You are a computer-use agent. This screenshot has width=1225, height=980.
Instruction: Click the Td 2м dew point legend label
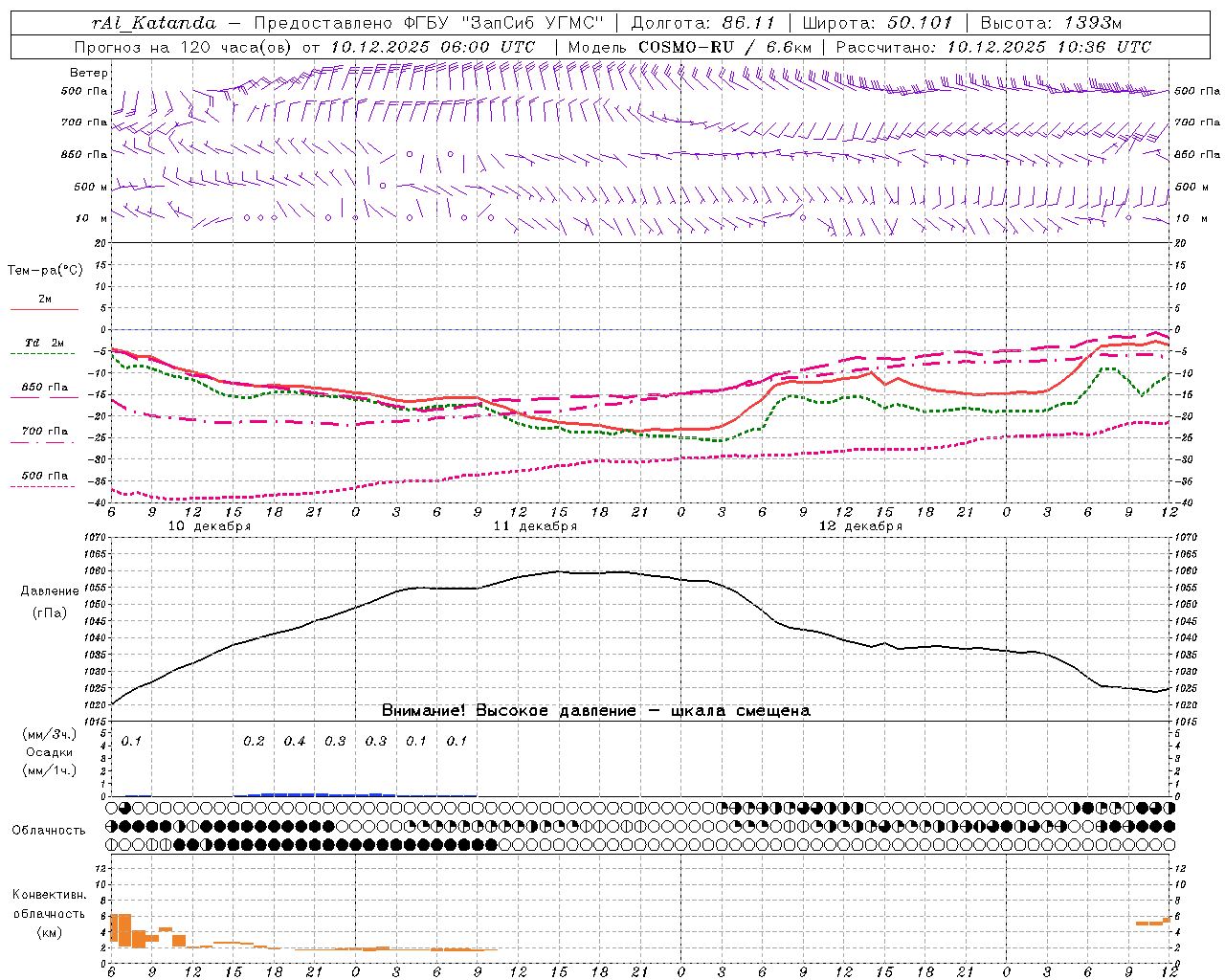click(x=45, y=343)
